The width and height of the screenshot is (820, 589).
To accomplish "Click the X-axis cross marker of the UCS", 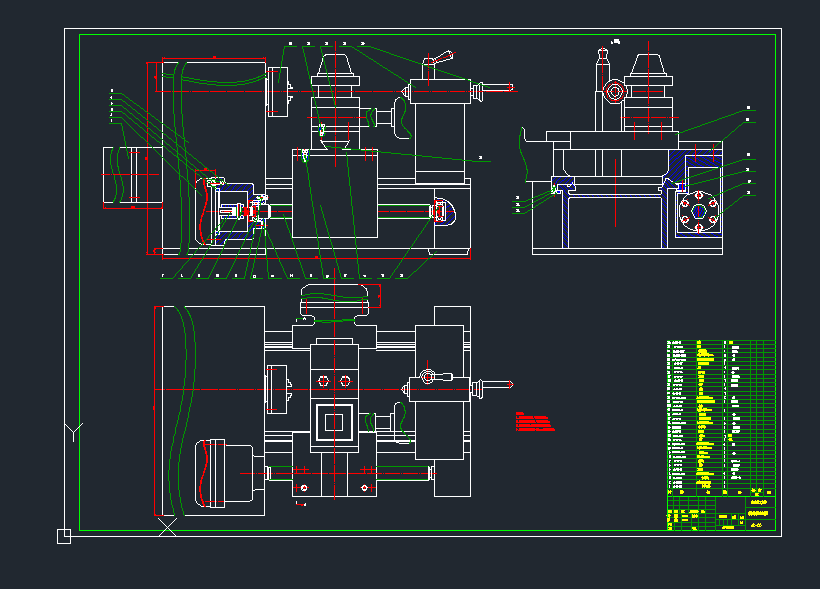I will click(x=167, y=526).
